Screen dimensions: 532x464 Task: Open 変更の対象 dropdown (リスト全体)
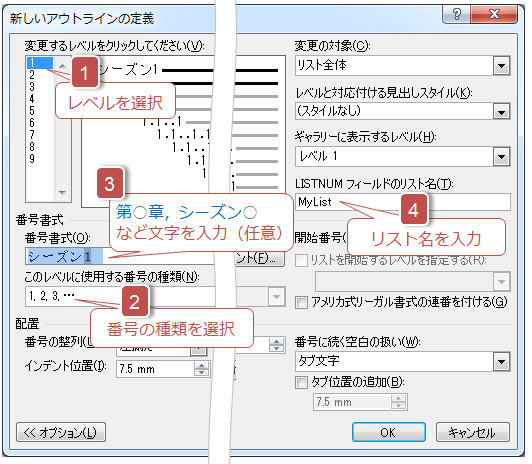(501, 66)
